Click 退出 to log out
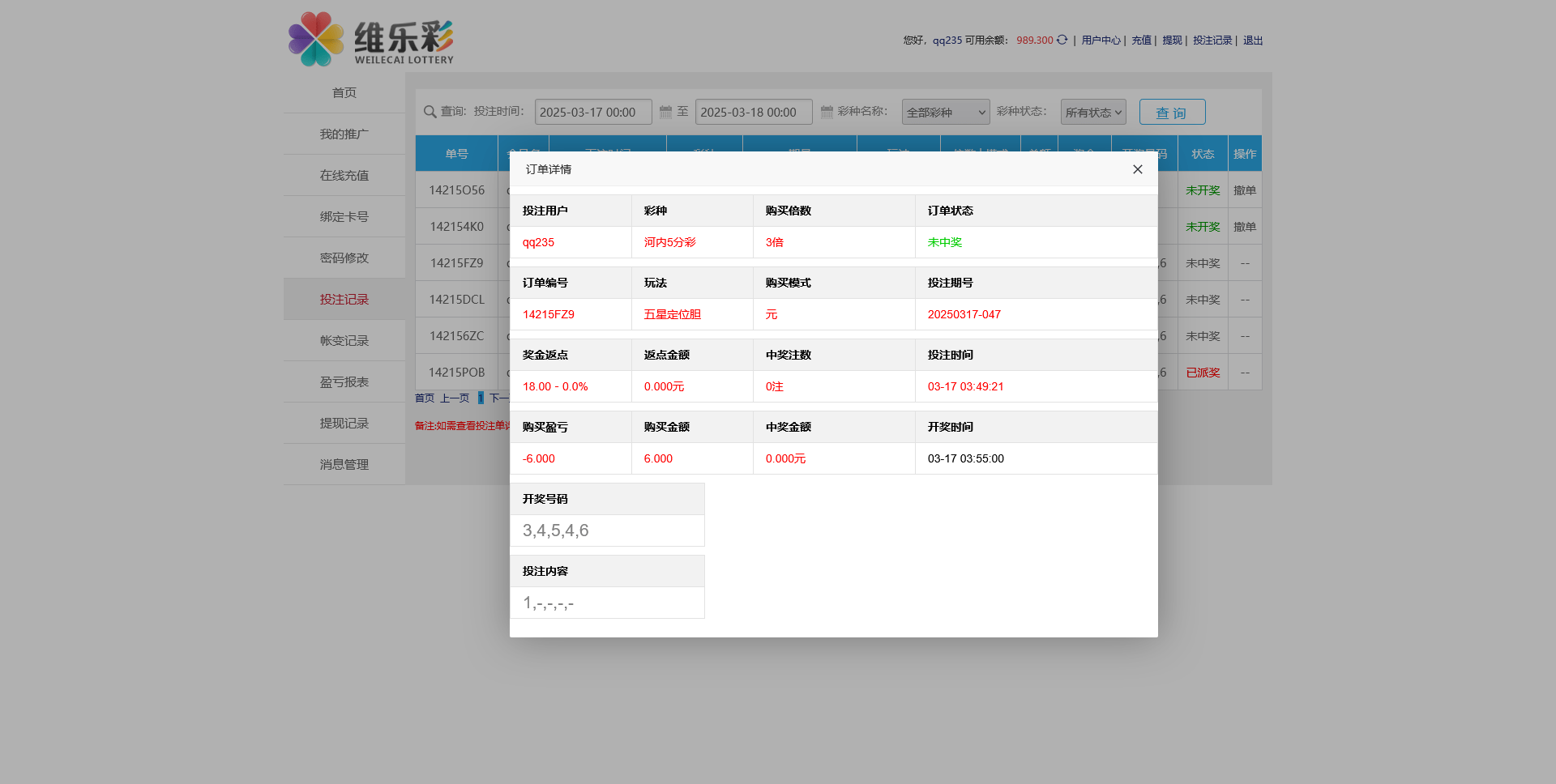Screen dimensions: 1556x784 click(1253, 40)
